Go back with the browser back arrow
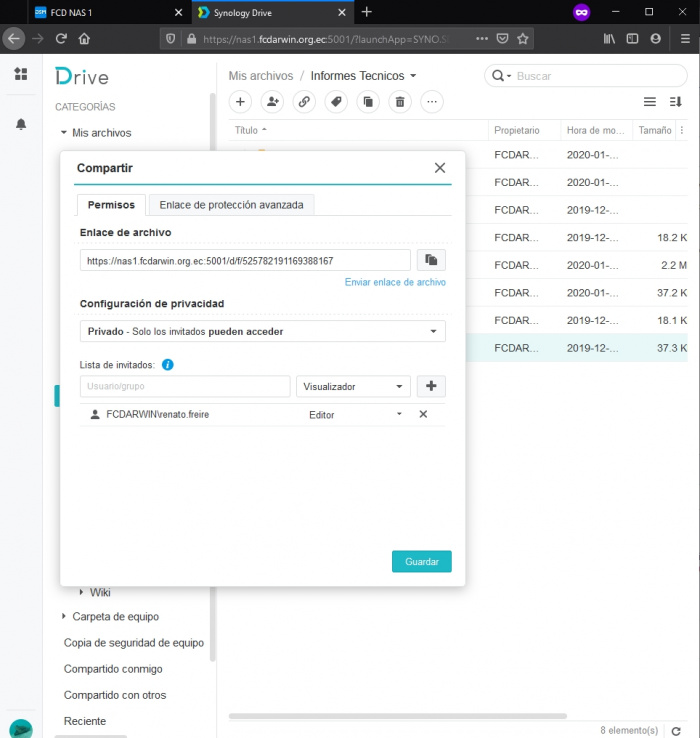 click(14, 39)
